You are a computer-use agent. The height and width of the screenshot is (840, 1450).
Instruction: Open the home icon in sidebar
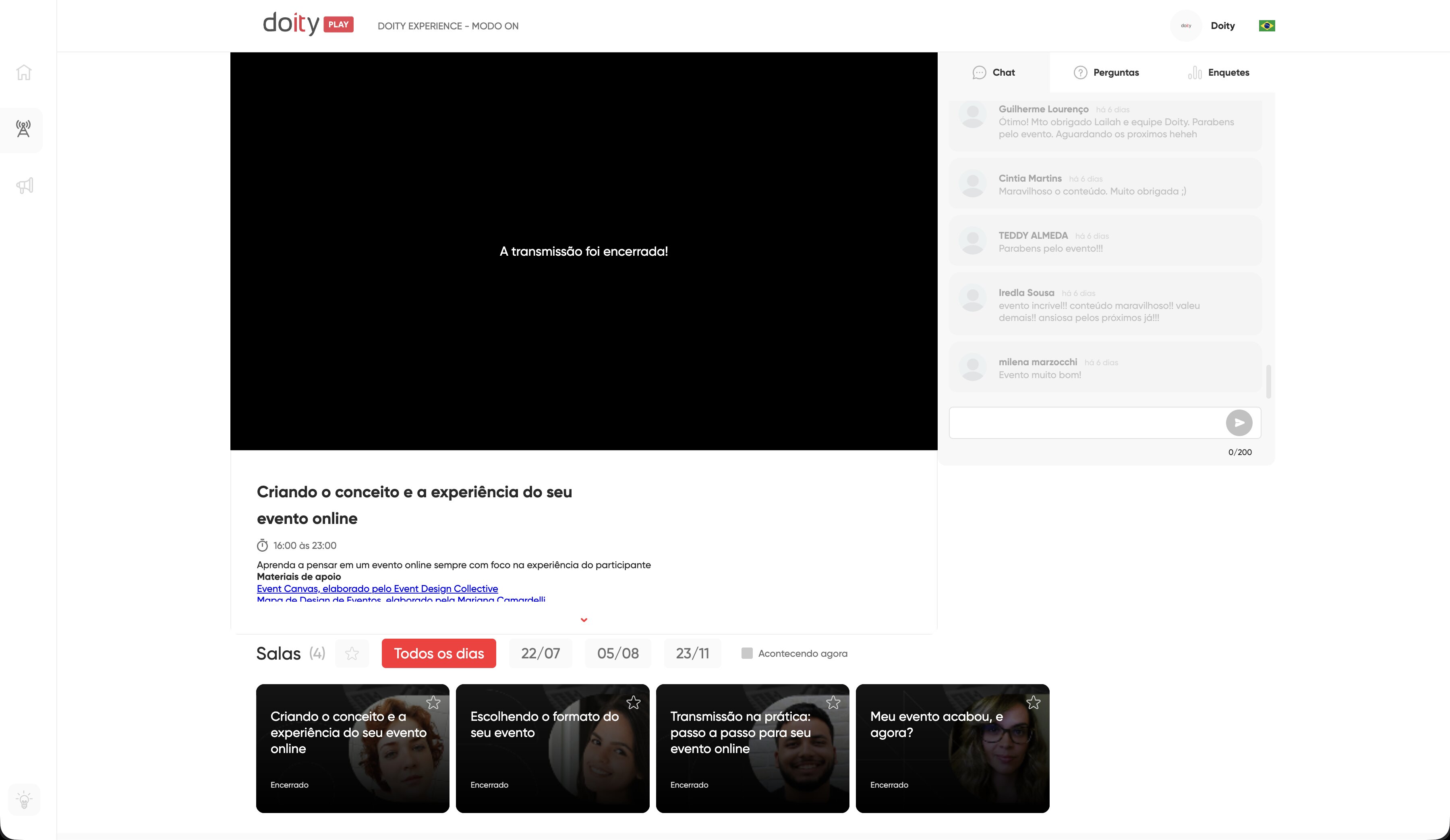tap(24, 72)
